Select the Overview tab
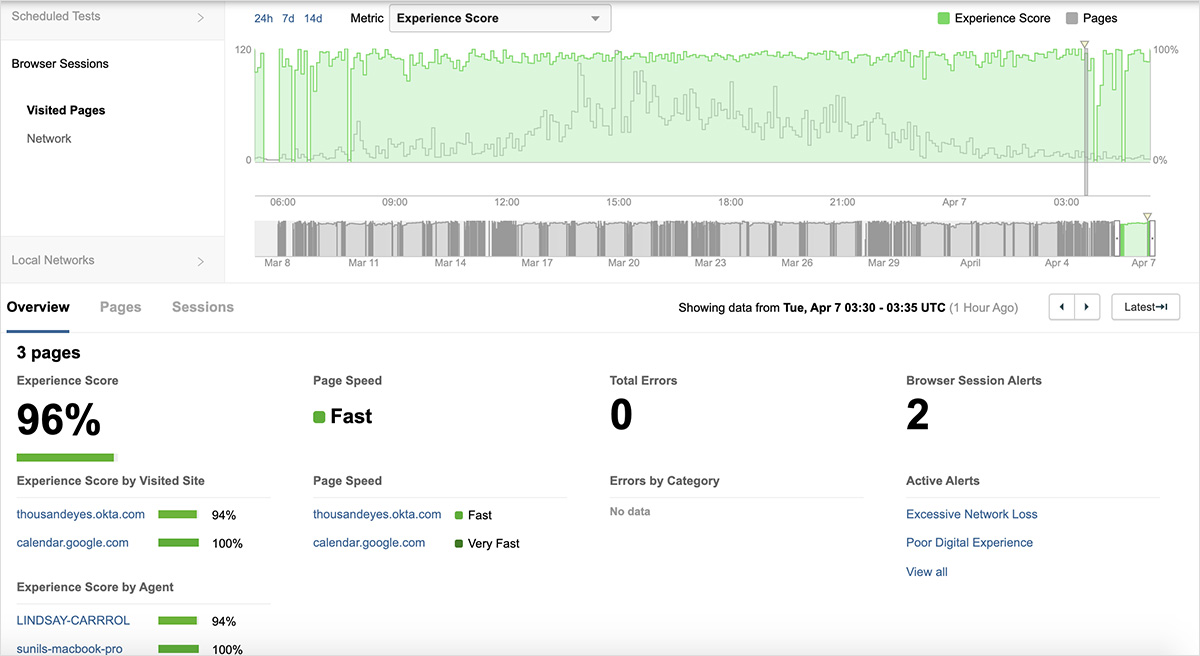The height and width of the screenshot is (656, 1200). (38, 307)
